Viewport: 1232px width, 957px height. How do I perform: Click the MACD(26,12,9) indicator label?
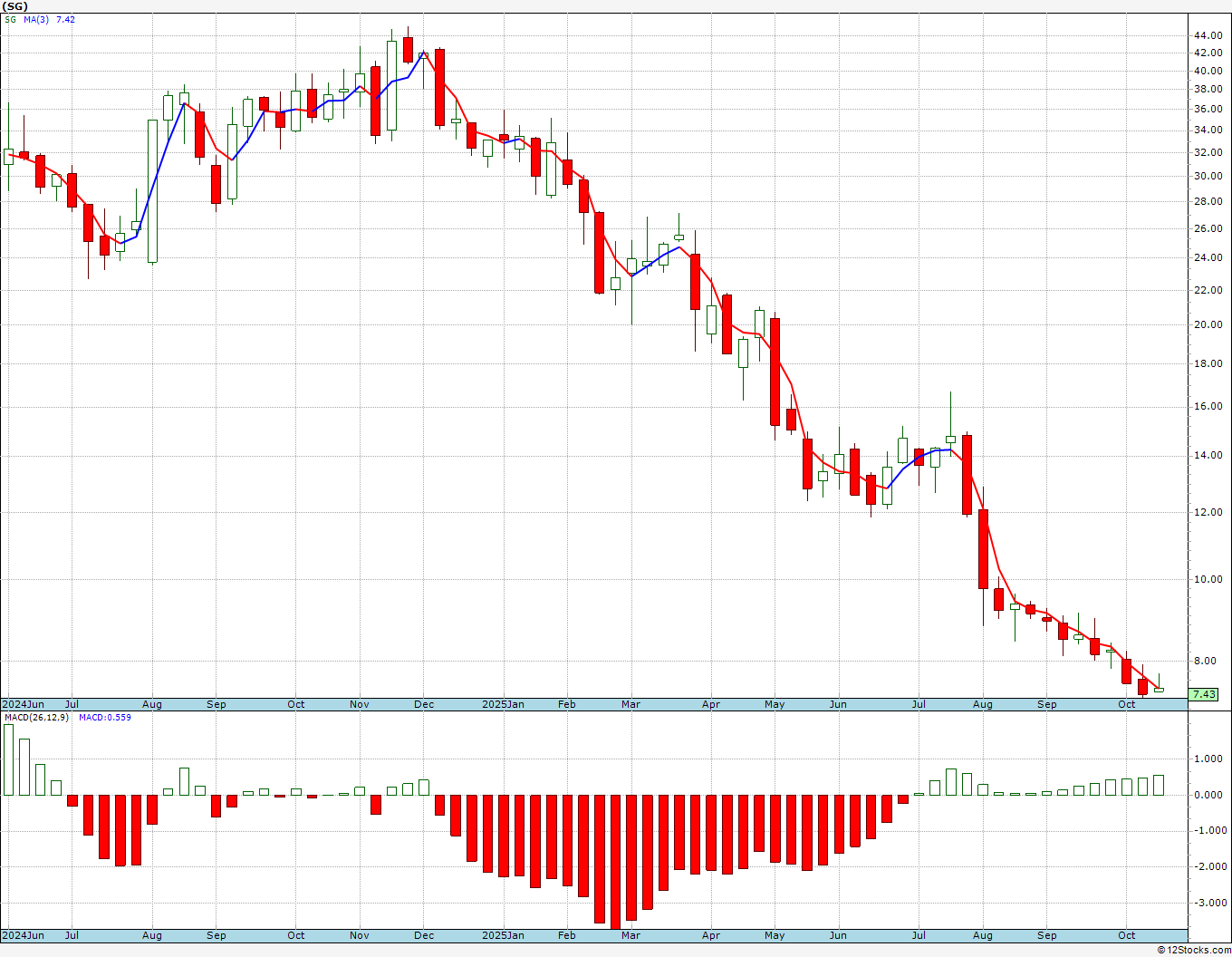tap(35, 718)
